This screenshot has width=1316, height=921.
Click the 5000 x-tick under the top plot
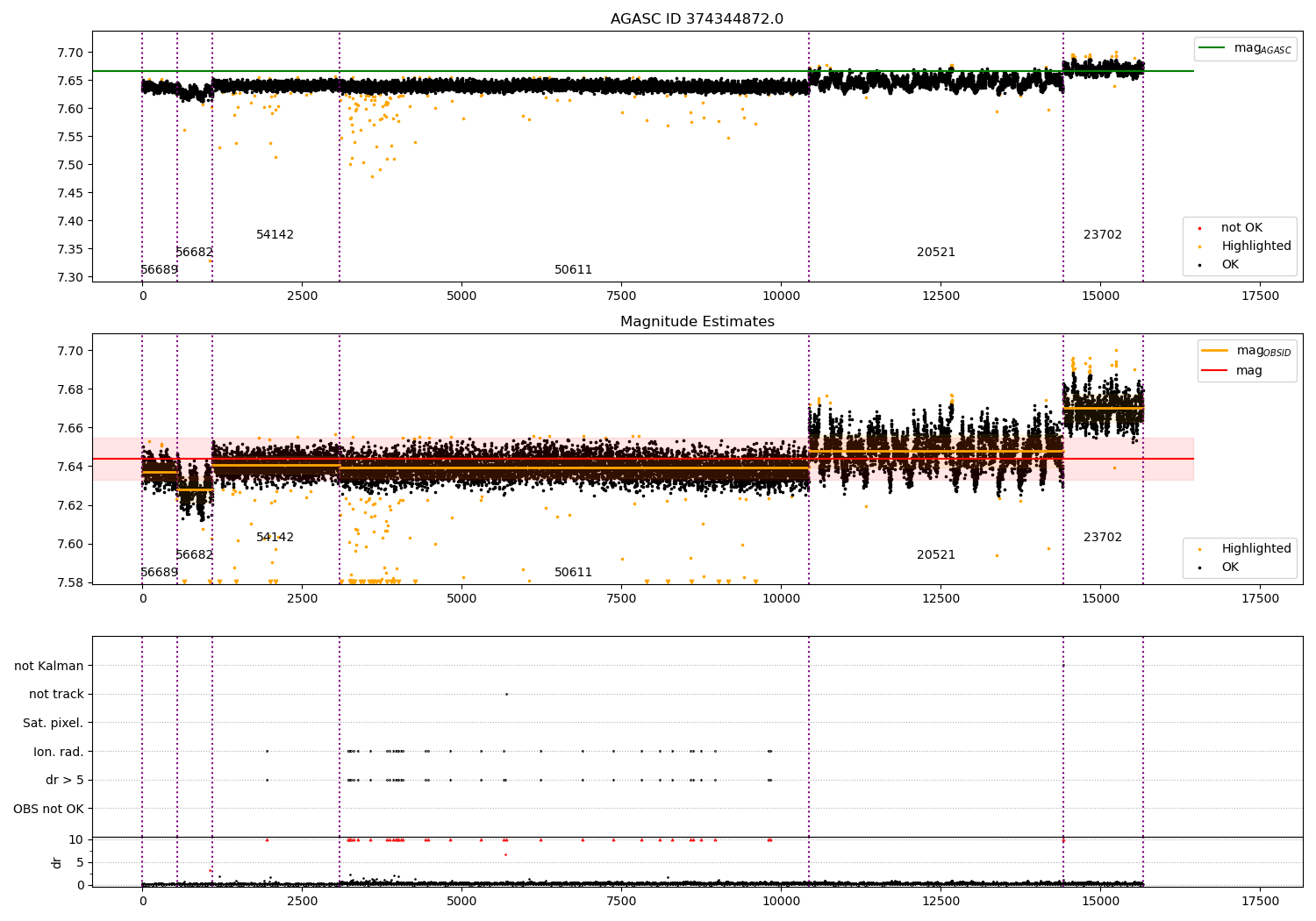pos(461,296)
